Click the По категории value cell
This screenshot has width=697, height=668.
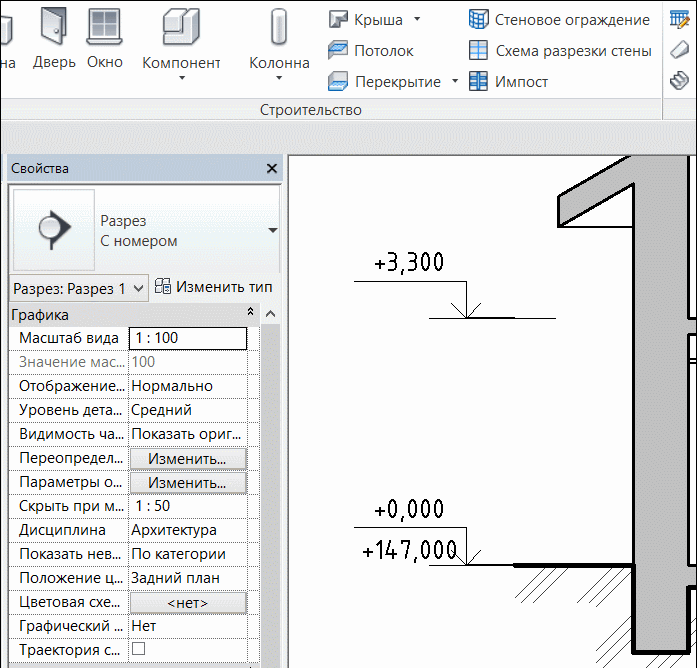click(188, 554)
